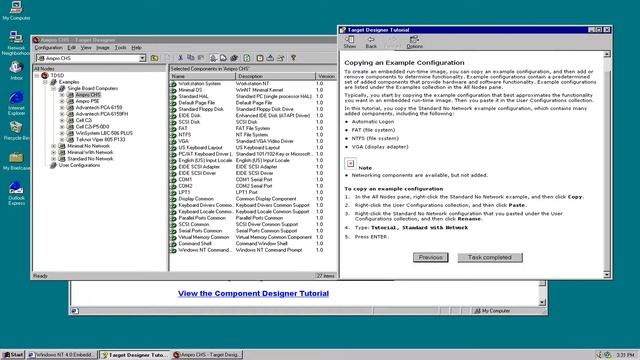Click the Note icon in tutorial text
This screenshot has width=640, height=360.
[350, 164]
